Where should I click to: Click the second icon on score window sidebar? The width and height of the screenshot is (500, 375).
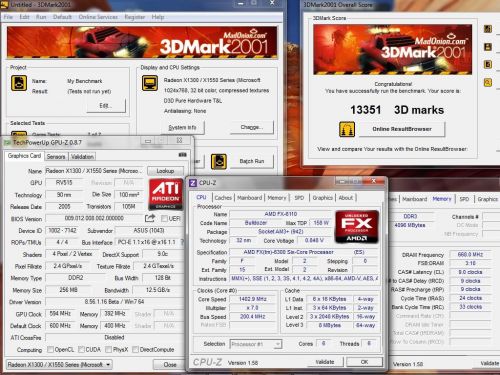click(488, 47)
